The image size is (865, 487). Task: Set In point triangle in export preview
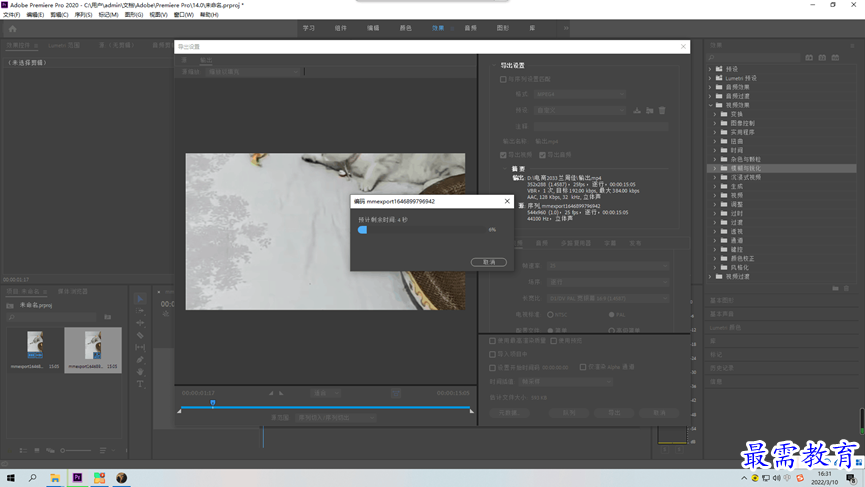(x=271, y=393)
